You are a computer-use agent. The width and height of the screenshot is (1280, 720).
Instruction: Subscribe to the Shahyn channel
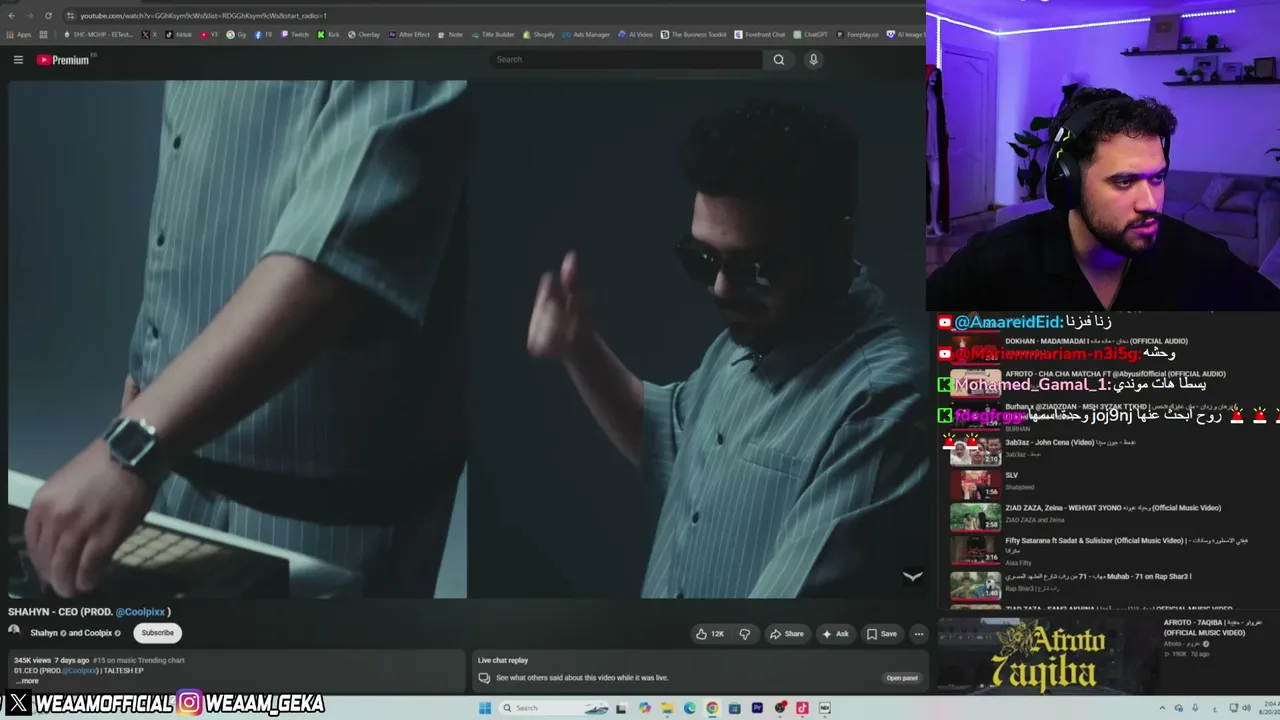(x=157, y=633)
